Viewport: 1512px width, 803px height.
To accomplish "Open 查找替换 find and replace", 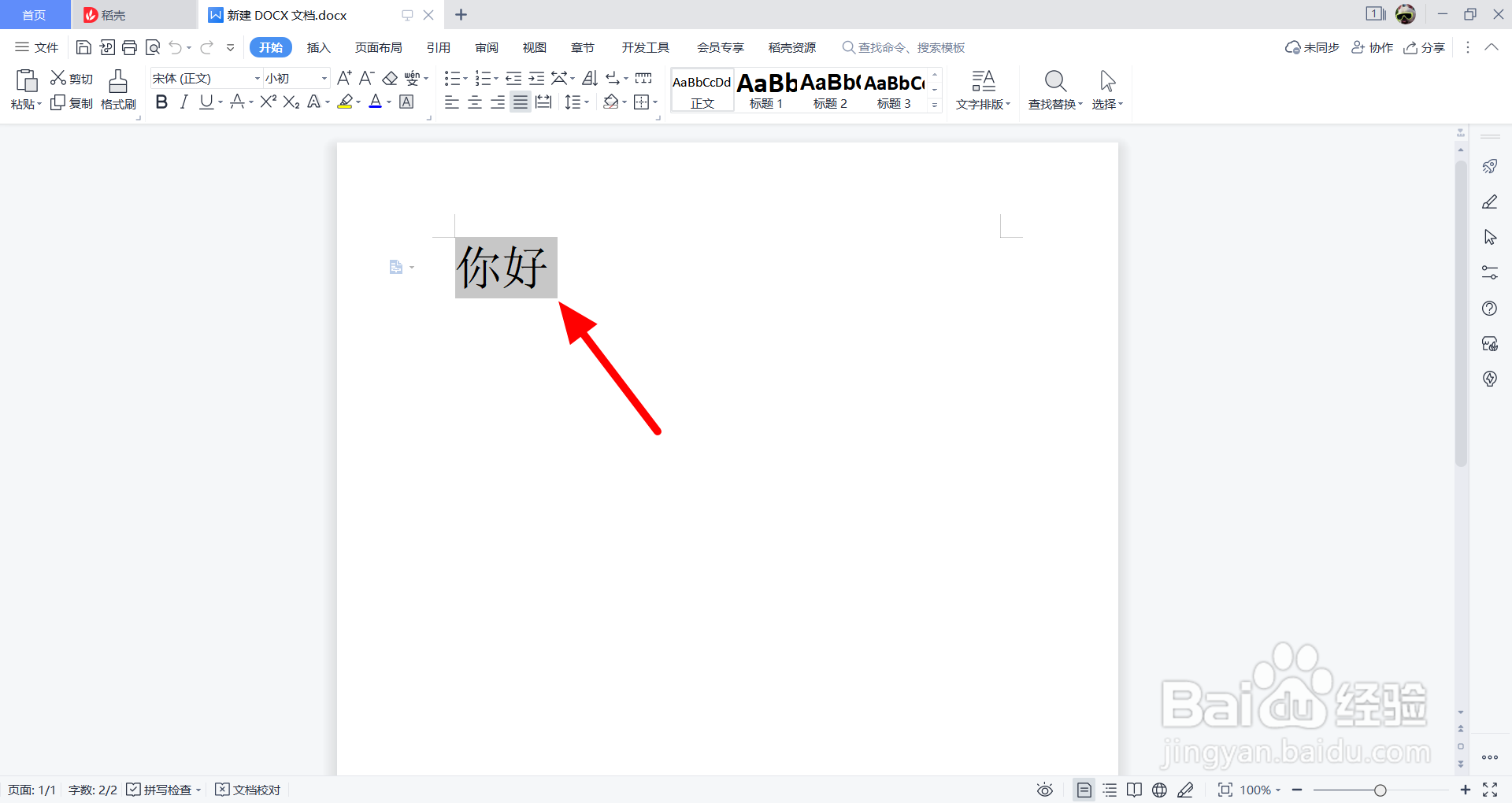I will 1055,90.
